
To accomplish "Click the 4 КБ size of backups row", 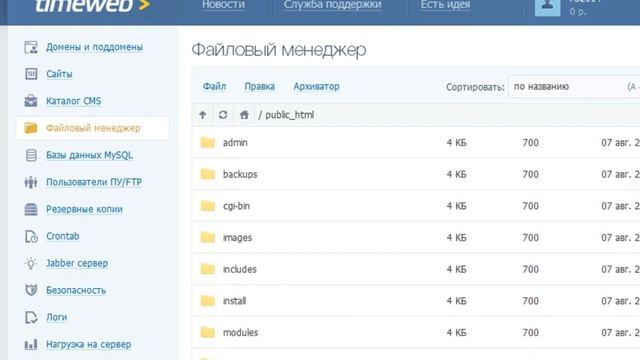I will click(456, 174).
